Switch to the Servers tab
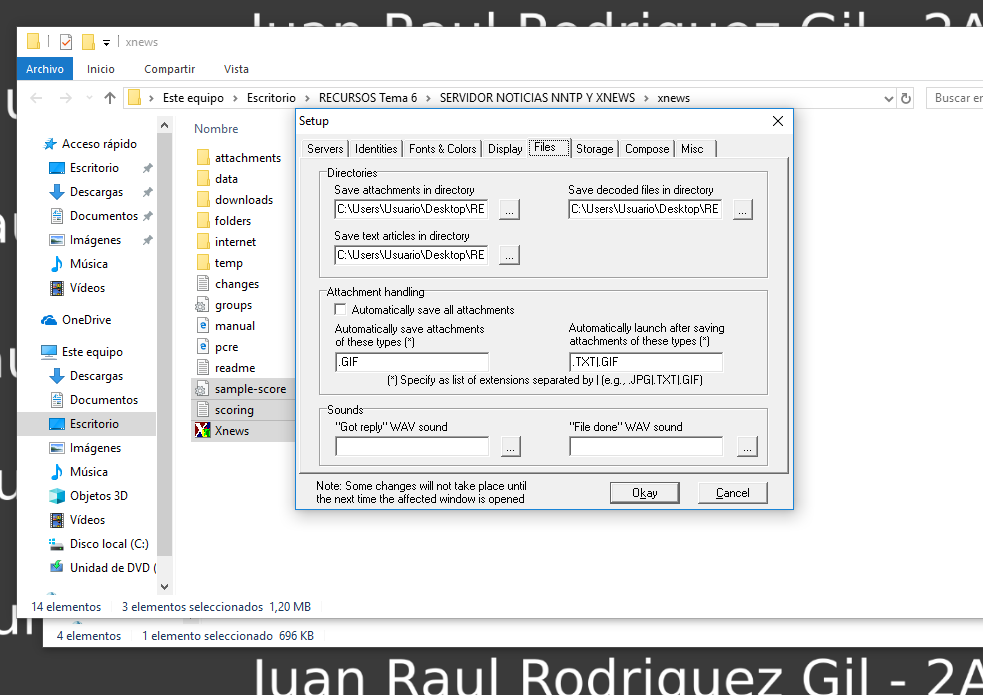 point(325,149)
